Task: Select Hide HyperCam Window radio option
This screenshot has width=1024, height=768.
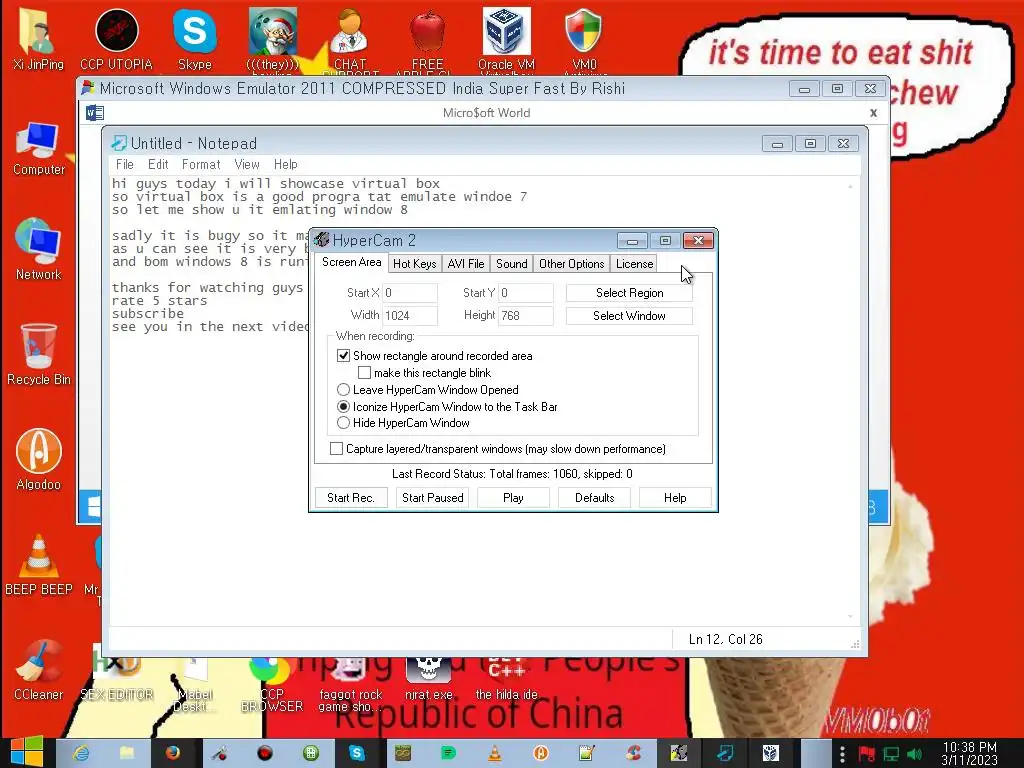Action: tap(344, 423)
